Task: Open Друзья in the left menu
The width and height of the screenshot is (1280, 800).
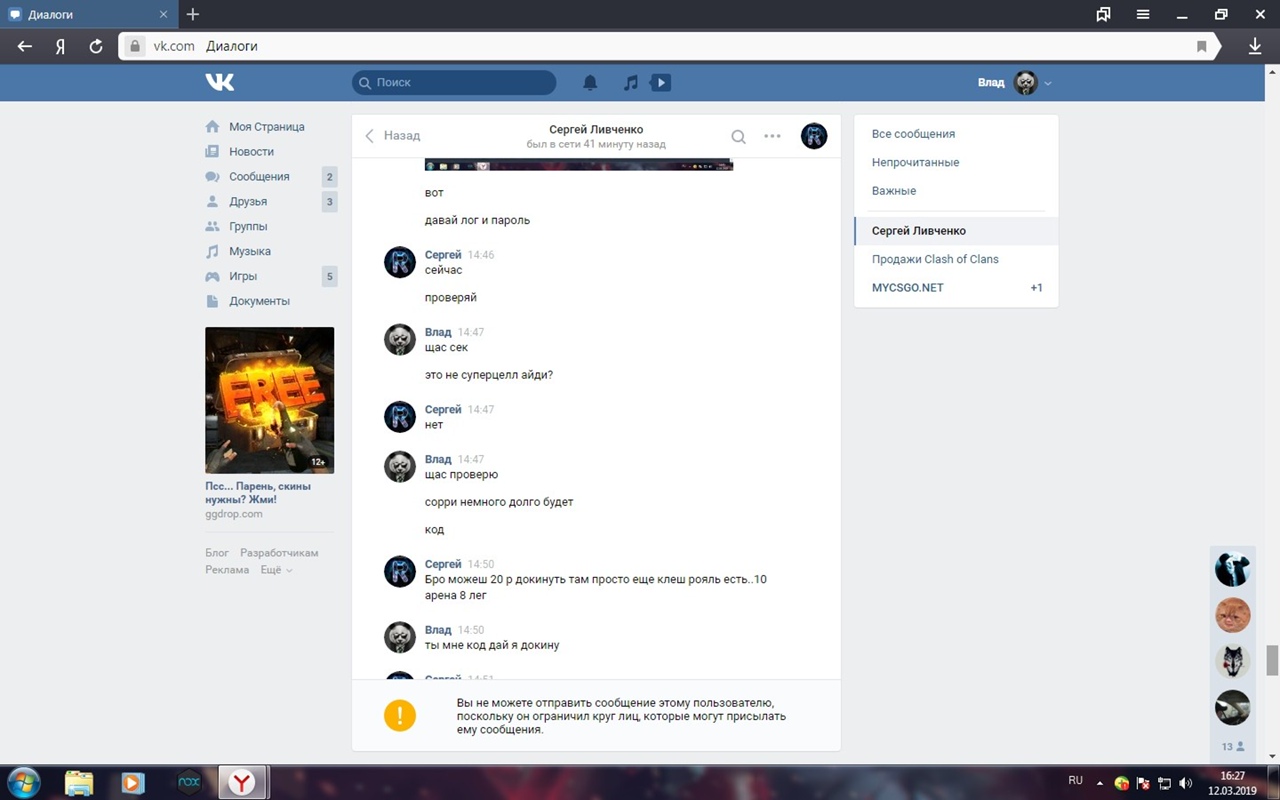Action: [x=248, y=202]
